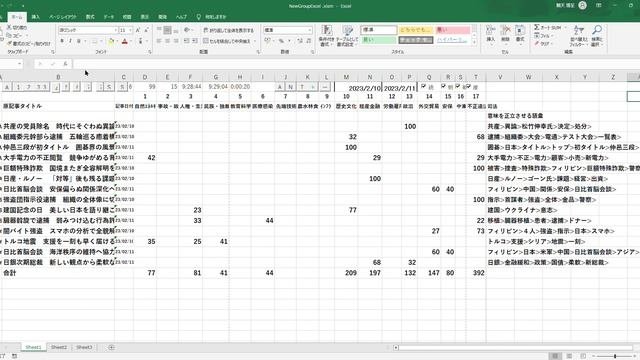
Task: Open the Home ribbon tab
Action: (x=17, y=17)
